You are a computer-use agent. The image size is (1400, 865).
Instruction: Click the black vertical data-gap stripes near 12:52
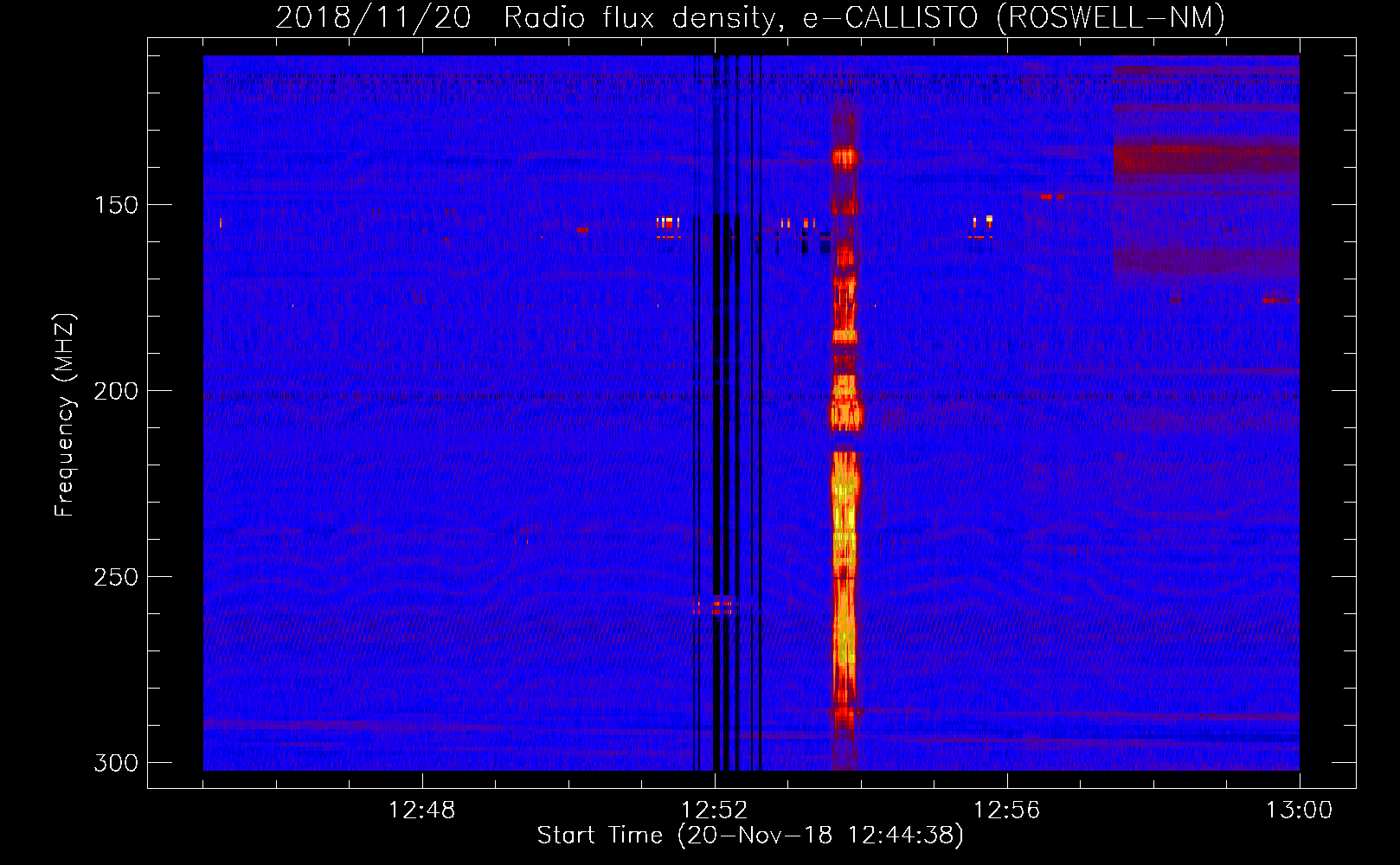point(727,413)
